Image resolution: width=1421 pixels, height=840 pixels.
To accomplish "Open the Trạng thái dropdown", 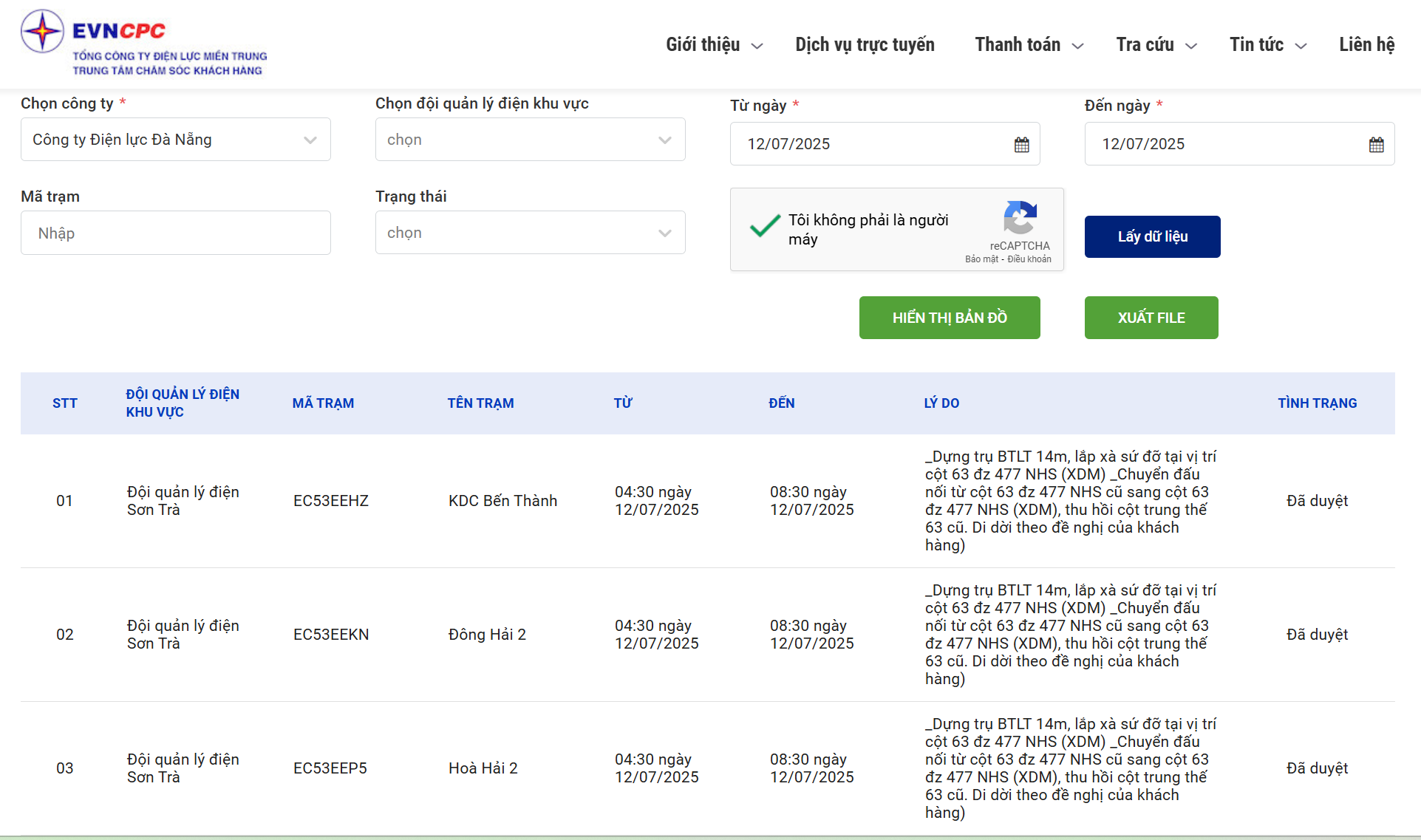I will click(x=530, y=233).
